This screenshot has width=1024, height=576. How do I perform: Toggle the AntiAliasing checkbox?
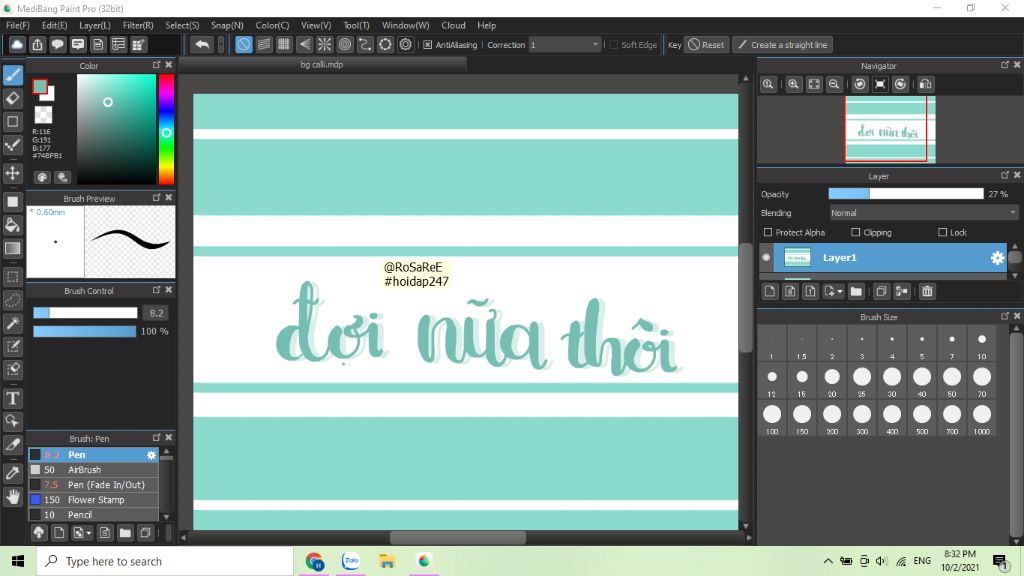(x=428, y=45)
